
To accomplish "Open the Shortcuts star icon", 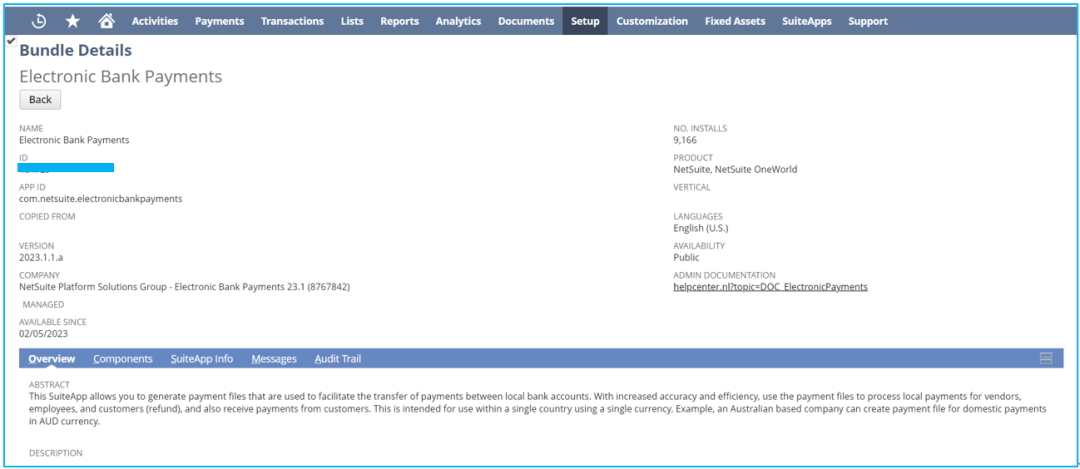I will [72, 21].
